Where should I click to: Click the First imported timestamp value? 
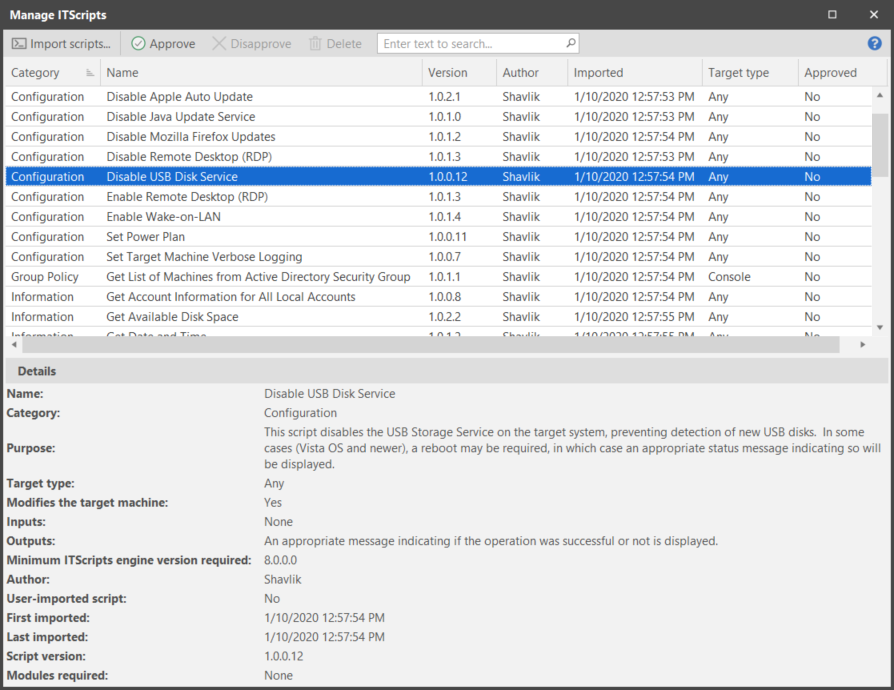click(324, 618)
